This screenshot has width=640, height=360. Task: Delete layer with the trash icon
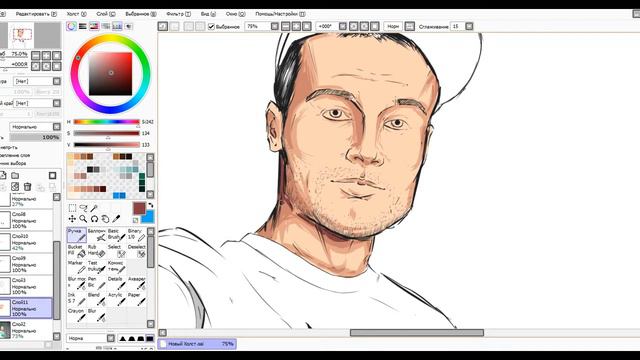(x=27, y=187)
